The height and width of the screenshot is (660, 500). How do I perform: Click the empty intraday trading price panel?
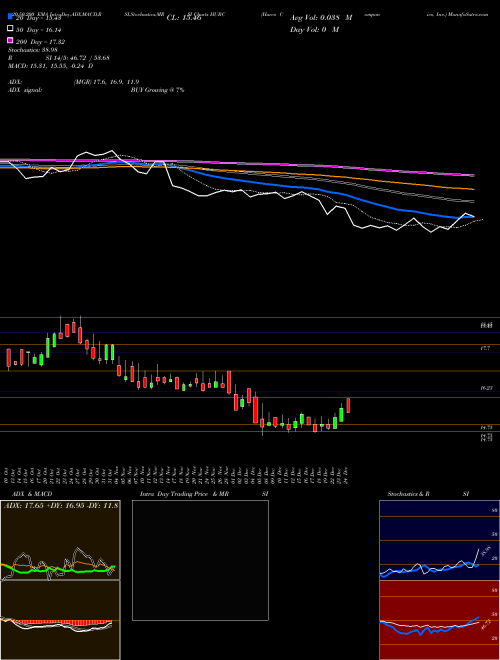(200, 560)
